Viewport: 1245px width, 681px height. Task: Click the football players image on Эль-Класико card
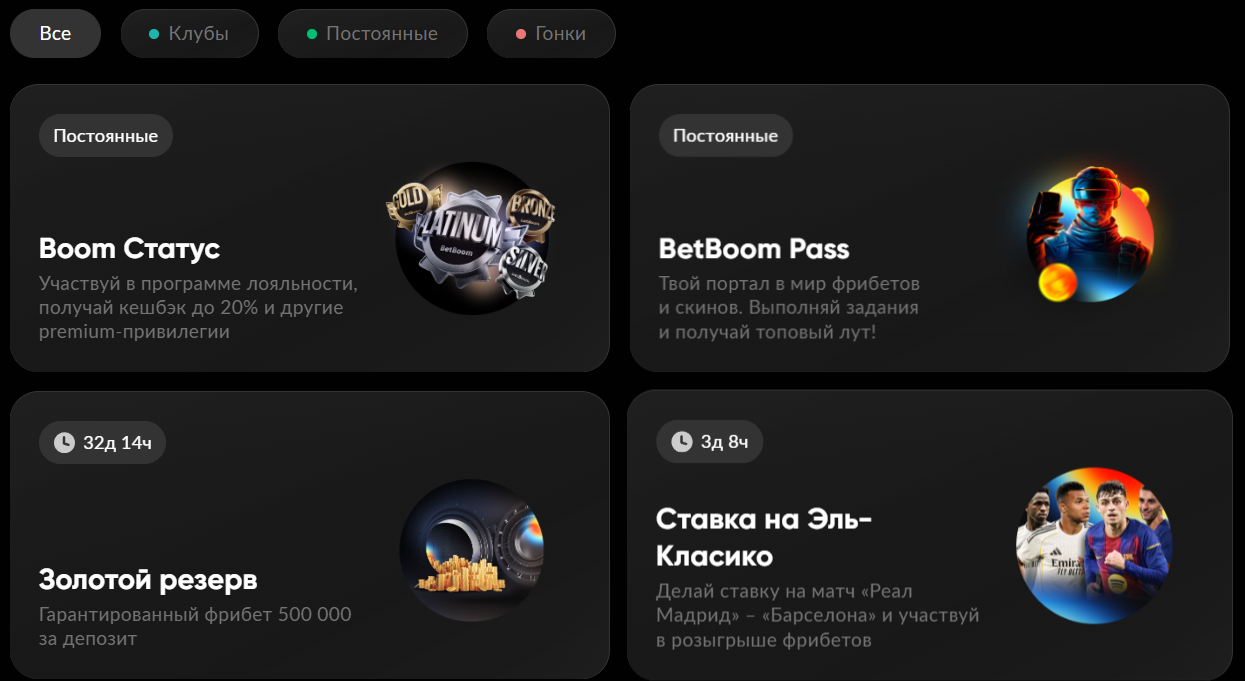(1094, 545)
